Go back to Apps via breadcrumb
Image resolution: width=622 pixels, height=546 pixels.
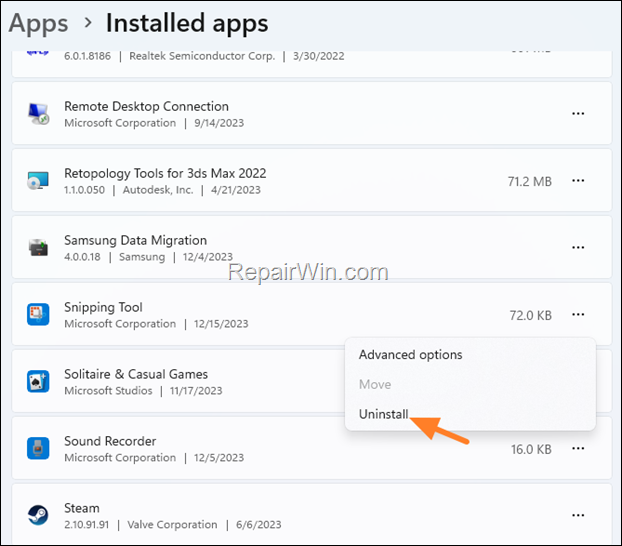point(38,23)
